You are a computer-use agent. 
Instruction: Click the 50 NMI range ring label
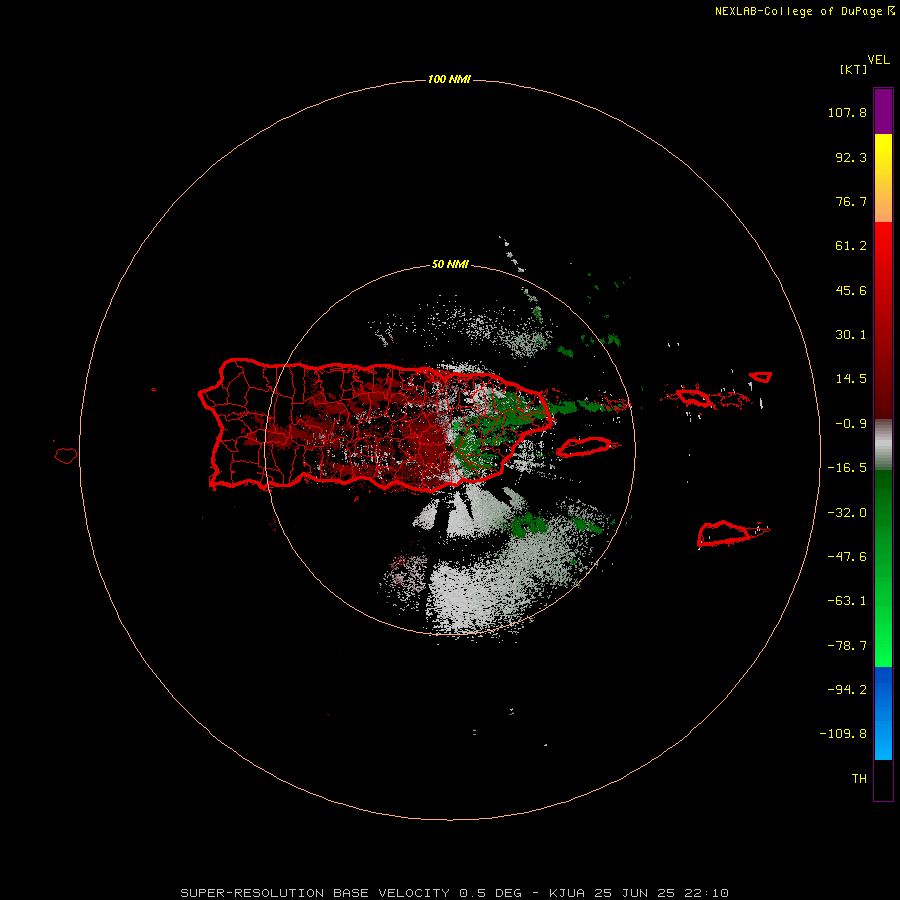click(x=450, y=265)
